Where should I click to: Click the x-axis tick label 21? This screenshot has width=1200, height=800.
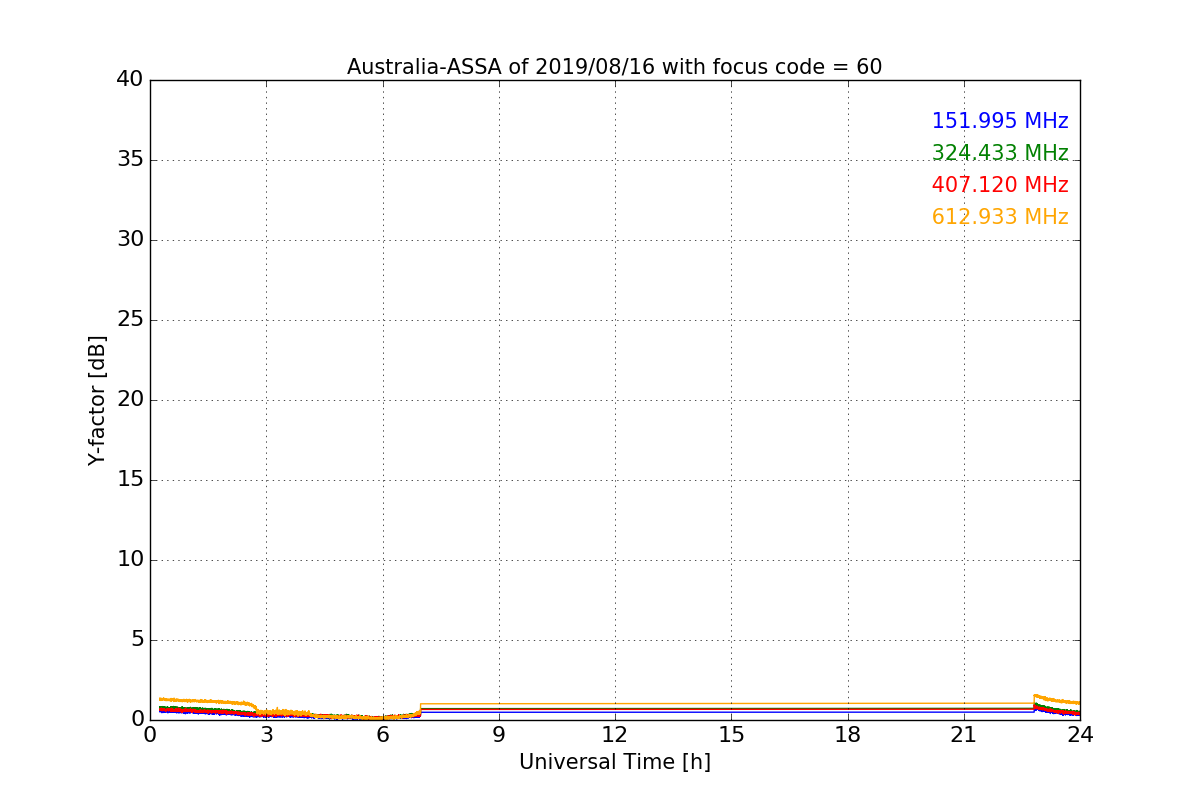pyautogui.click(x=964, y=735)
